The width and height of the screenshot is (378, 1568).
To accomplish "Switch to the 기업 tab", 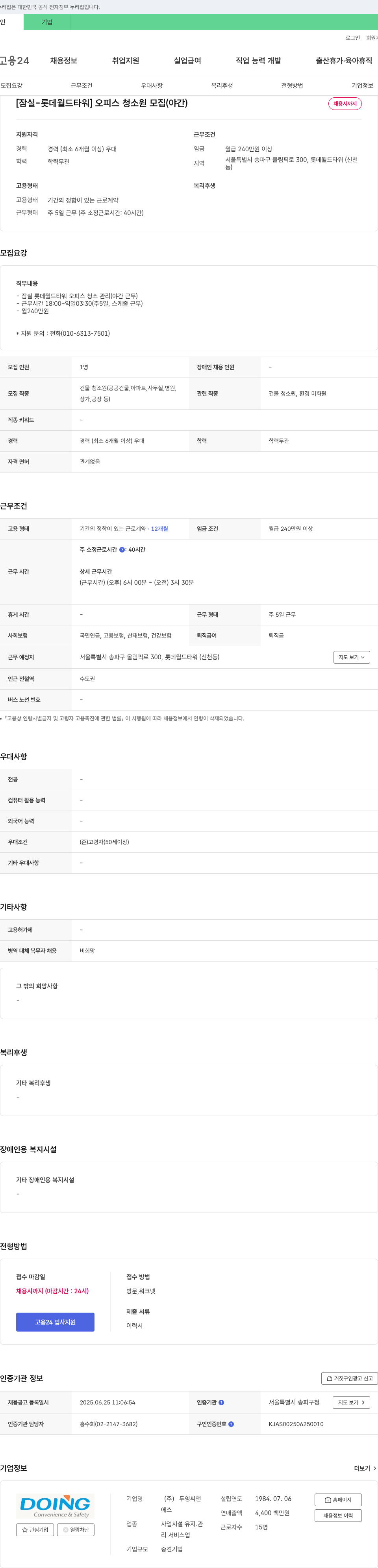I will point(47,22).
